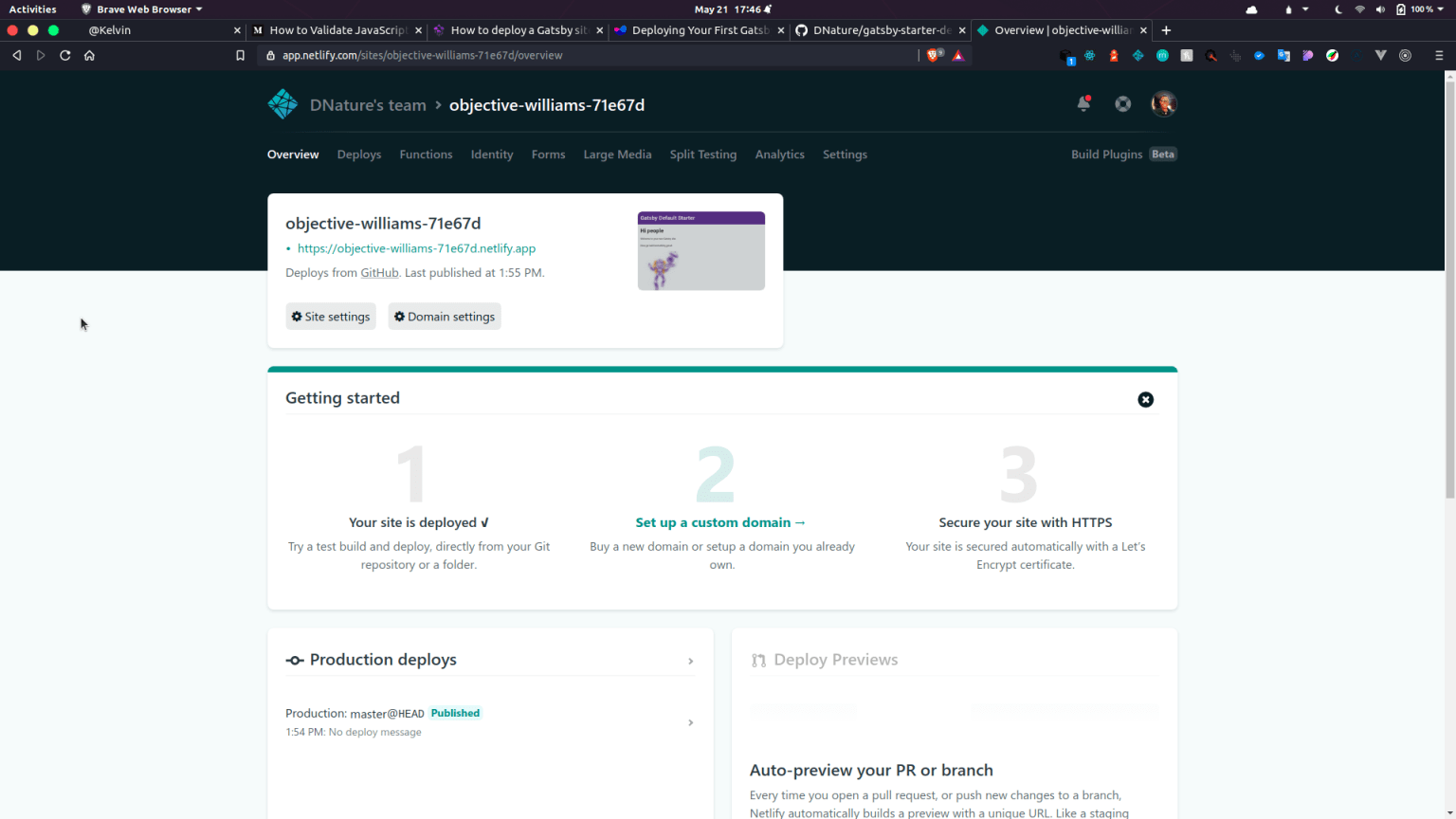Image resolution: width=1456 pixels, height=819 pixels.
Task: Click the address bar URL field
Action: pyautogui.click(x=588, y=55)
